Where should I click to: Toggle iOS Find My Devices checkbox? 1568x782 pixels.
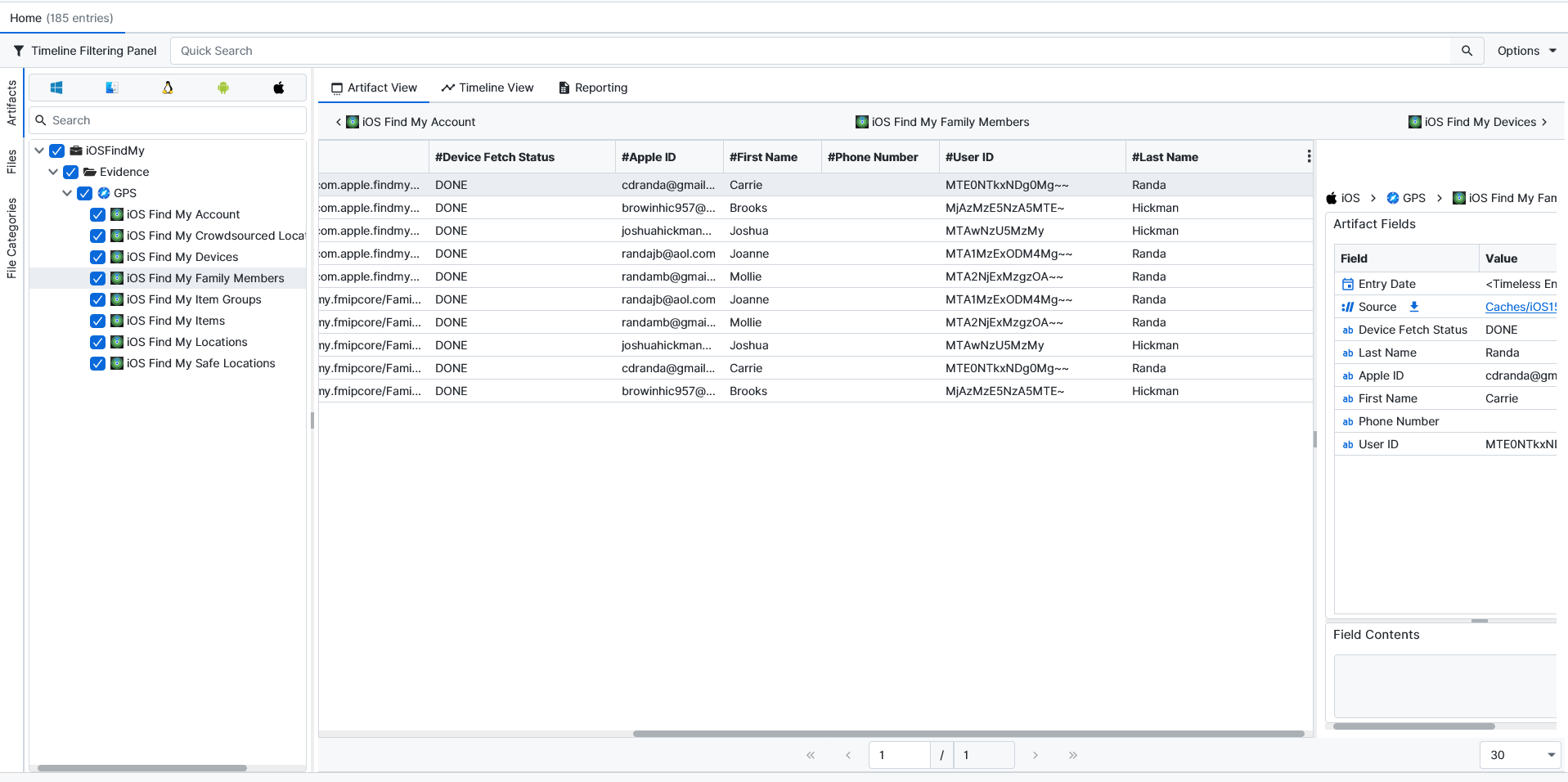97,257
